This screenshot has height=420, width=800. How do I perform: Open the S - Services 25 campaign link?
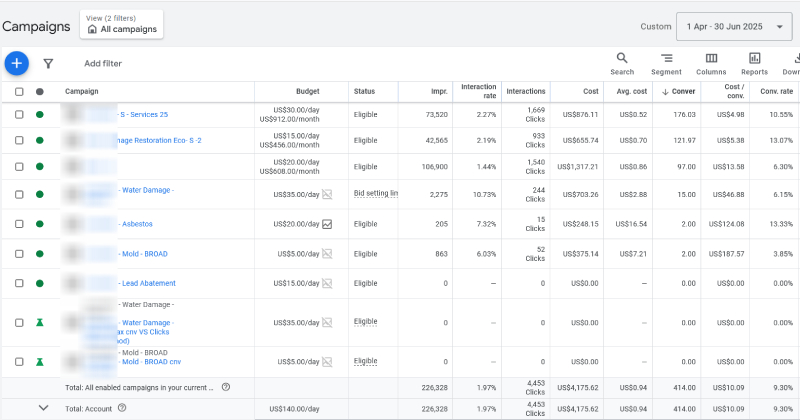143,114
